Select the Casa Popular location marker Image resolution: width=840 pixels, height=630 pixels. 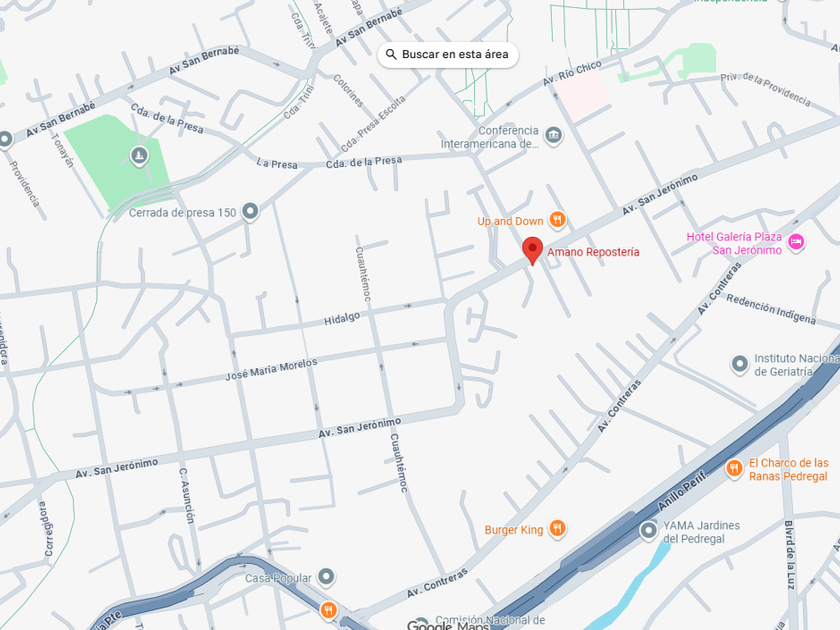(x=326, y=577)
